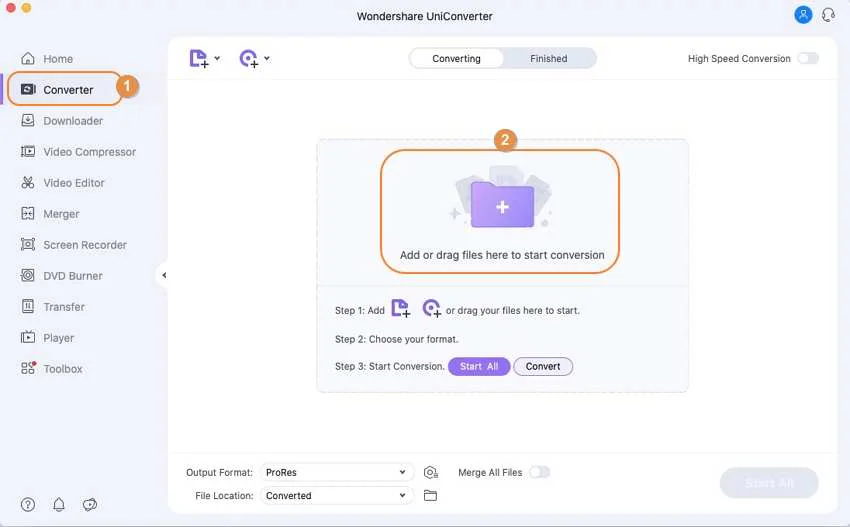Click 'Add or drag files here' text
850x527 pixels.
point(502,255)
